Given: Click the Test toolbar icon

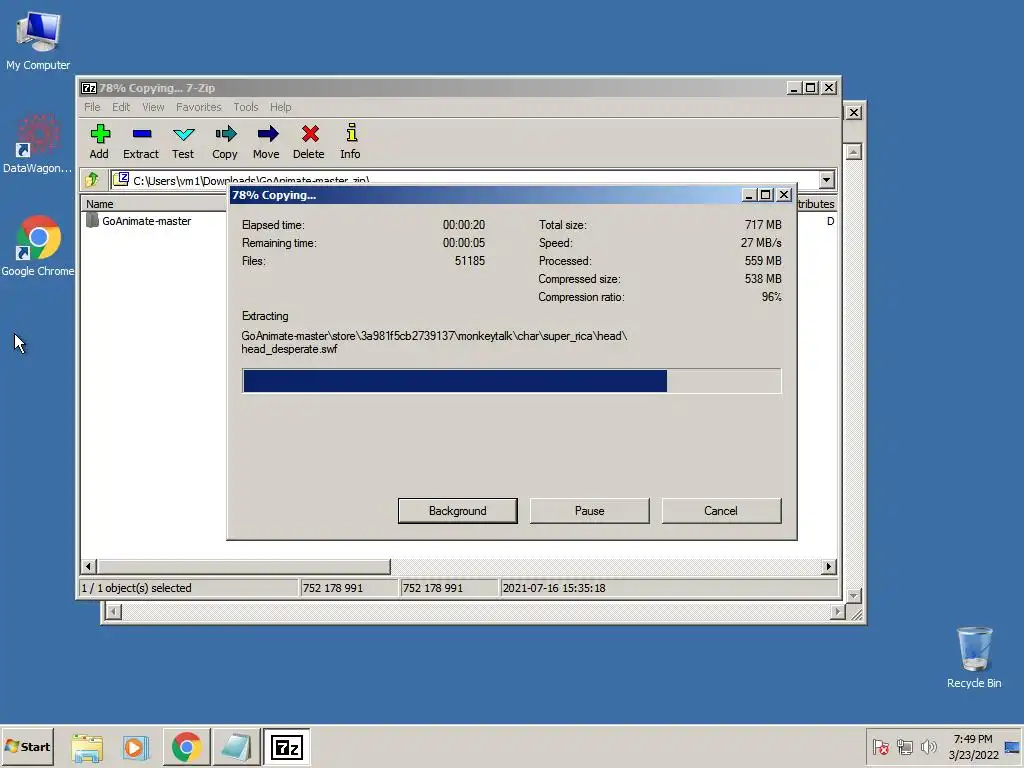Looking at the screenshot, I should [183, 141].
